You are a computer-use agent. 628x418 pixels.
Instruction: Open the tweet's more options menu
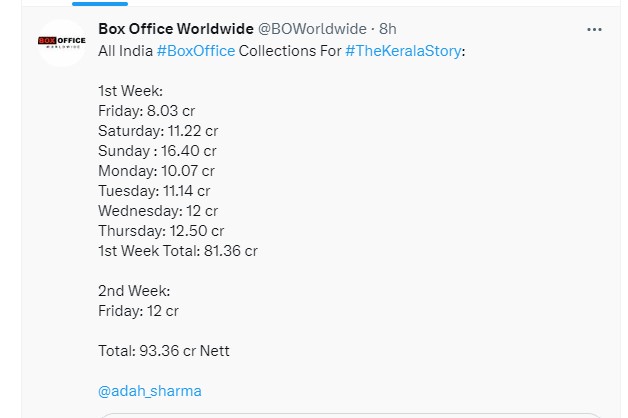pos(595,29)
